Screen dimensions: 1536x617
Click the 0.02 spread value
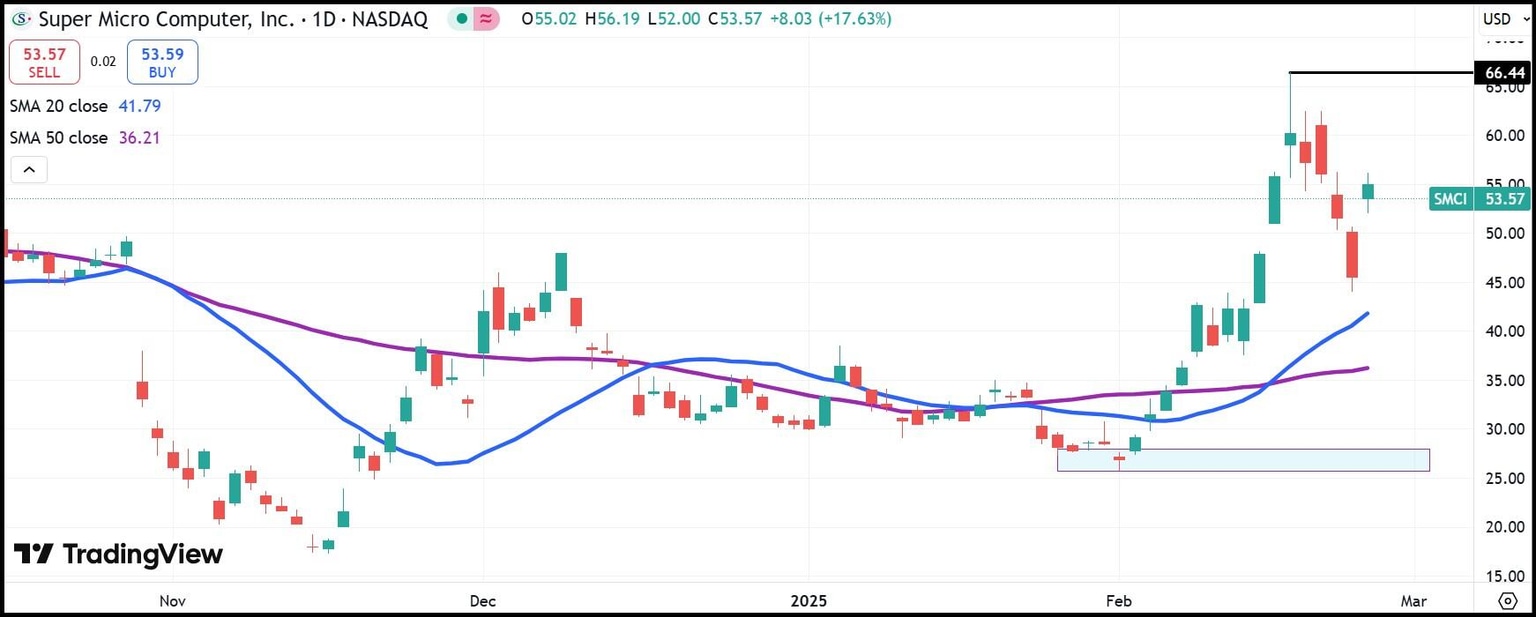(x=102, y=62)
